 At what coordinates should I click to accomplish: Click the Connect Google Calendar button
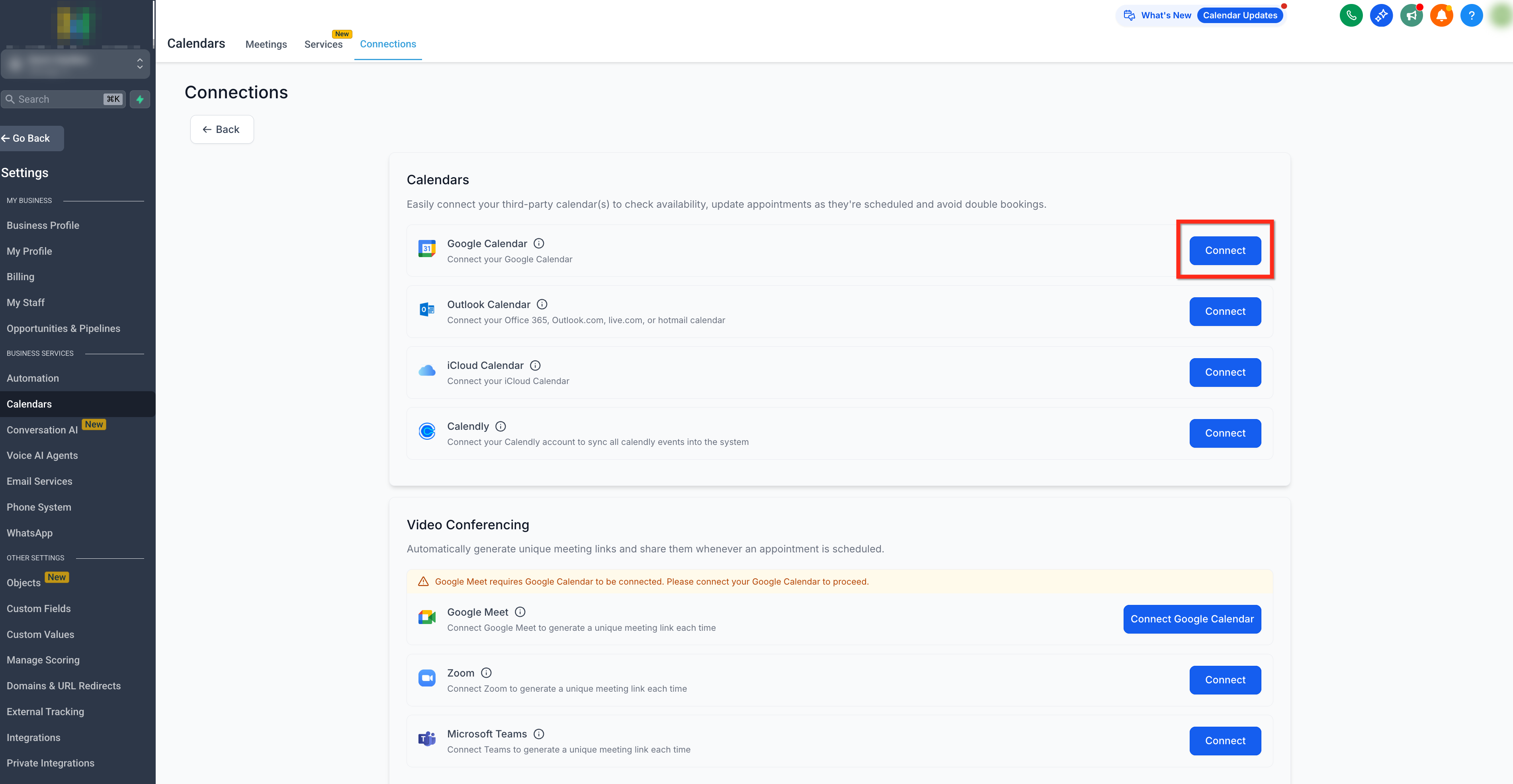(1192, 619)
